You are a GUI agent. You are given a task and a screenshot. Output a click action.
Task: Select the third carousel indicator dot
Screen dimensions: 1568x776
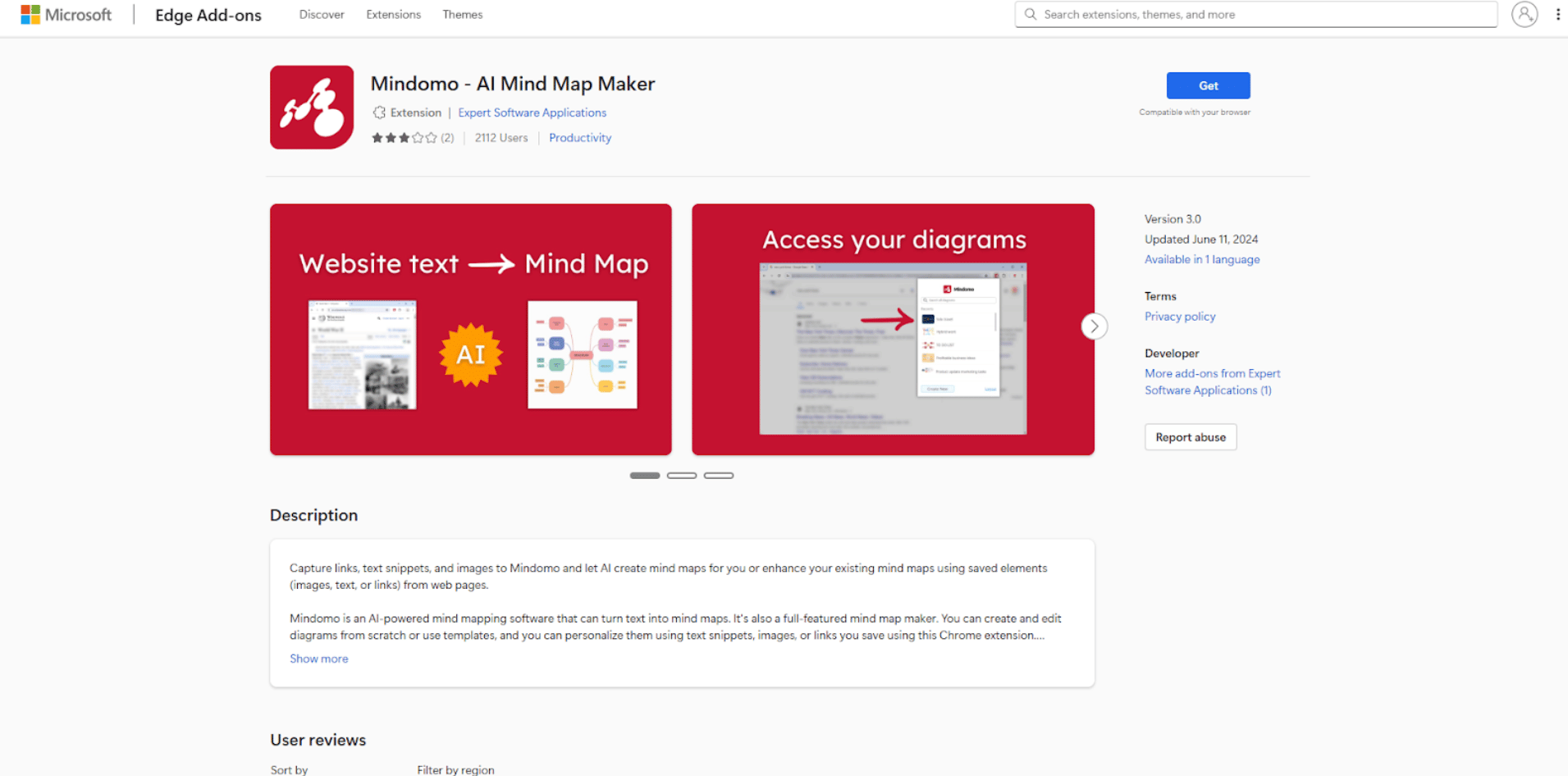click(719, 475)
